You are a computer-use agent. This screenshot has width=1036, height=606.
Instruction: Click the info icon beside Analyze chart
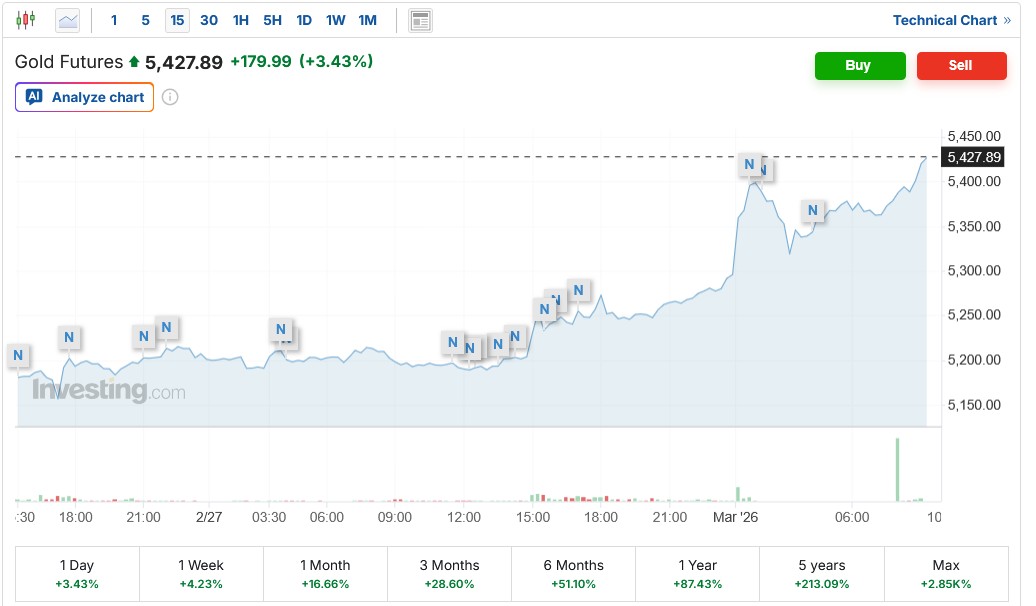click(170, 97)
